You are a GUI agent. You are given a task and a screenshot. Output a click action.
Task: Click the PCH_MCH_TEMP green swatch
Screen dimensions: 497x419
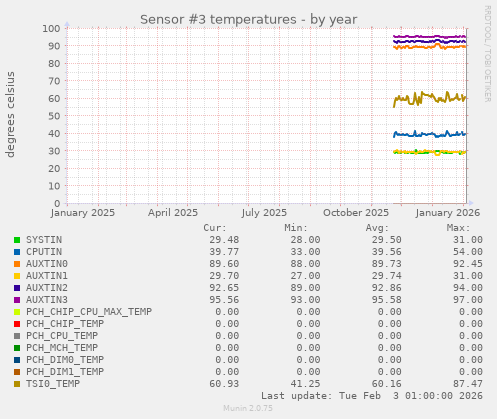pyautogui.click(x=17, y=348)
